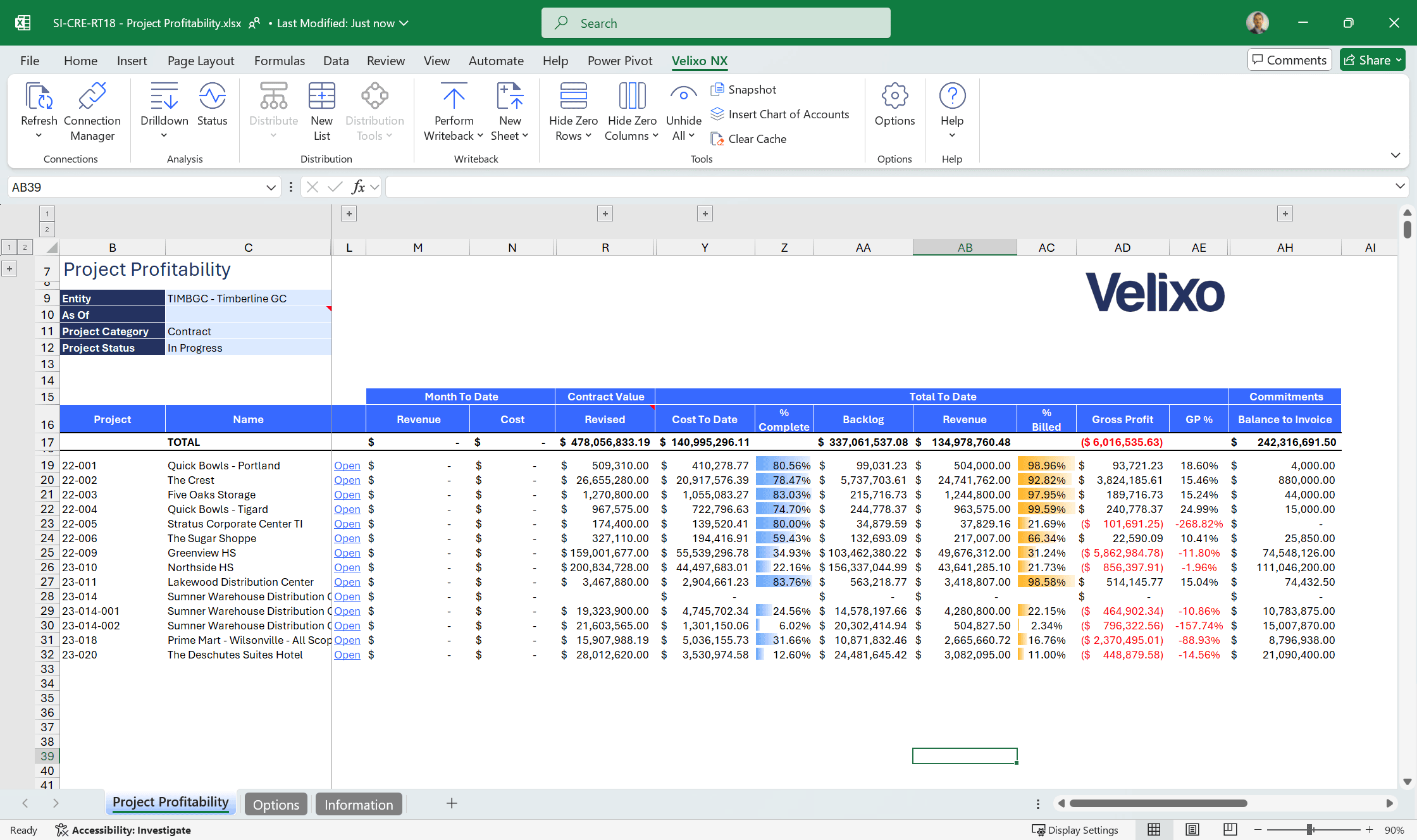Expand the formula bar
Screen dimensions: 1417x840
(1400, 187)
